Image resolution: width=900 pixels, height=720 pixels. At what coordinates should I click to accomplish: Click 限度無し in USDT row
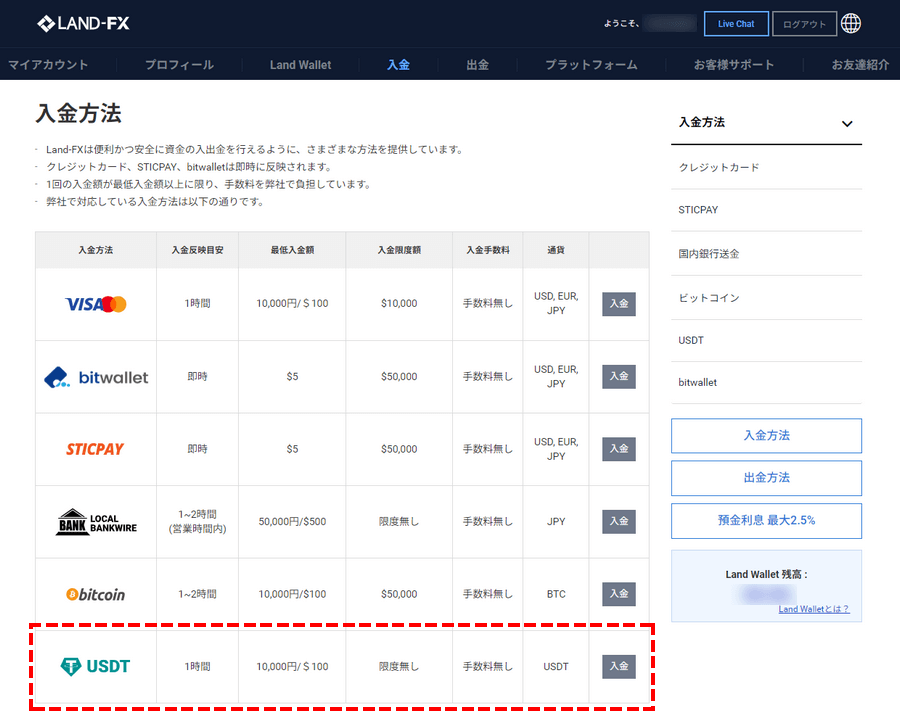(399, 667)
